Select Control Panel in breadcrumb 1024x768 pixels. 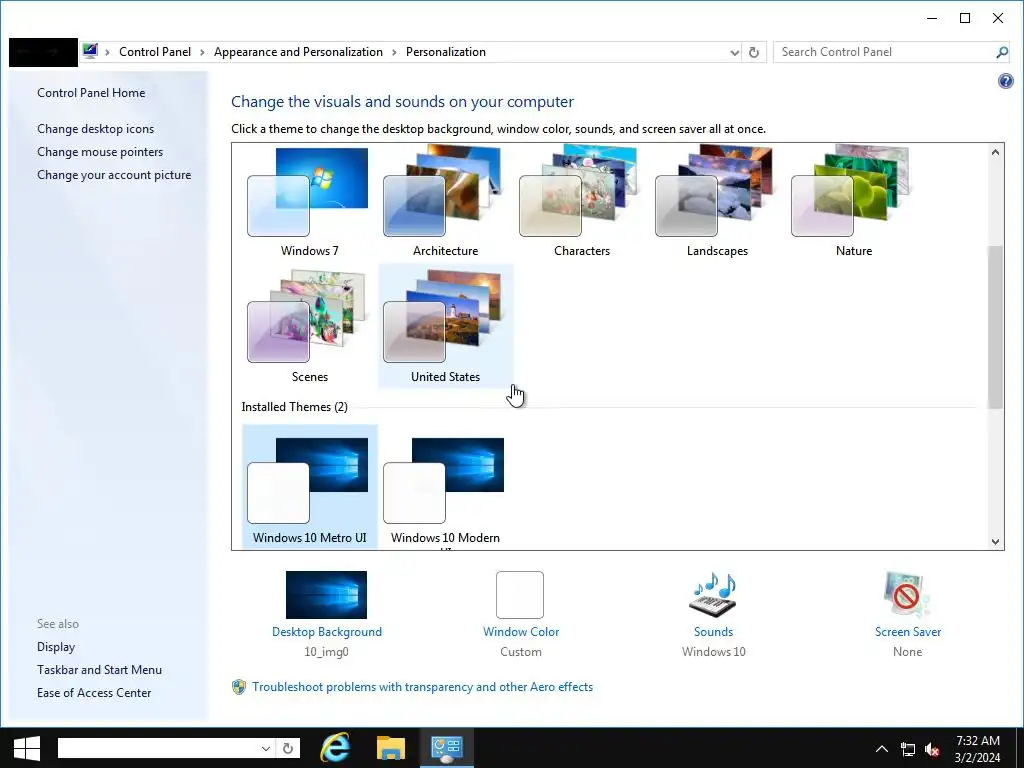coord(155,52)
